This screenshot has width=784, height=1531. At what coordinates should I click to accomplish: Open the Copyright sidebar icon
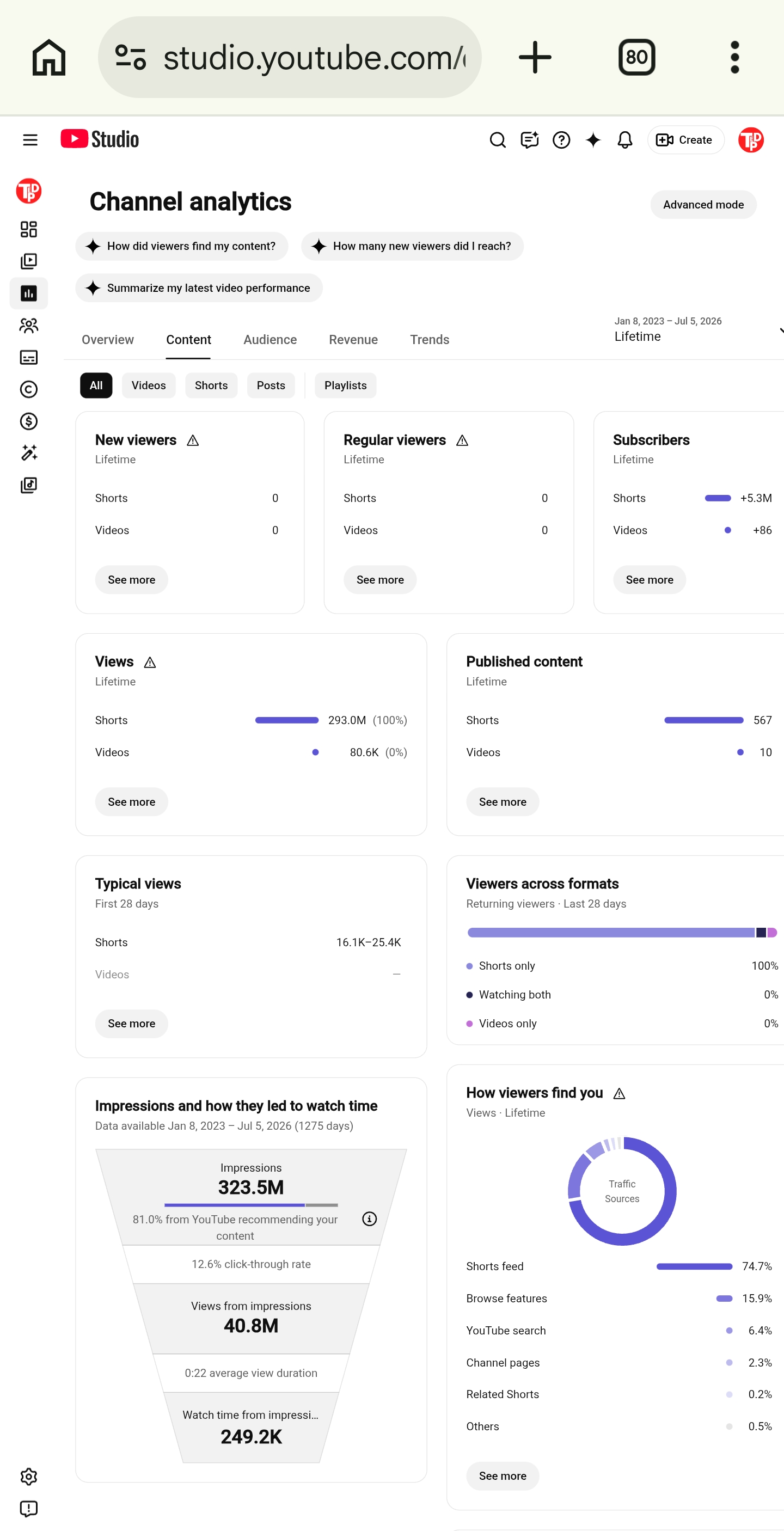(28, 389)
